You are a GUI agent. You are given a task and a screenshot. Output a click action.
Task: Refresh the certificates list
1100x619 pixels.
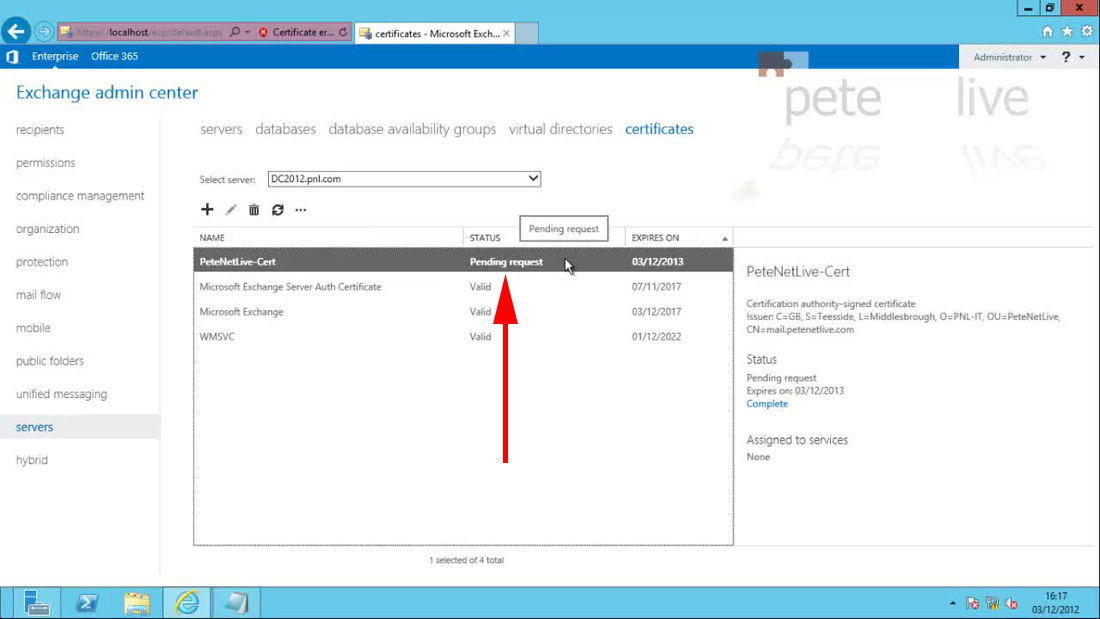(x=278, y=210)
